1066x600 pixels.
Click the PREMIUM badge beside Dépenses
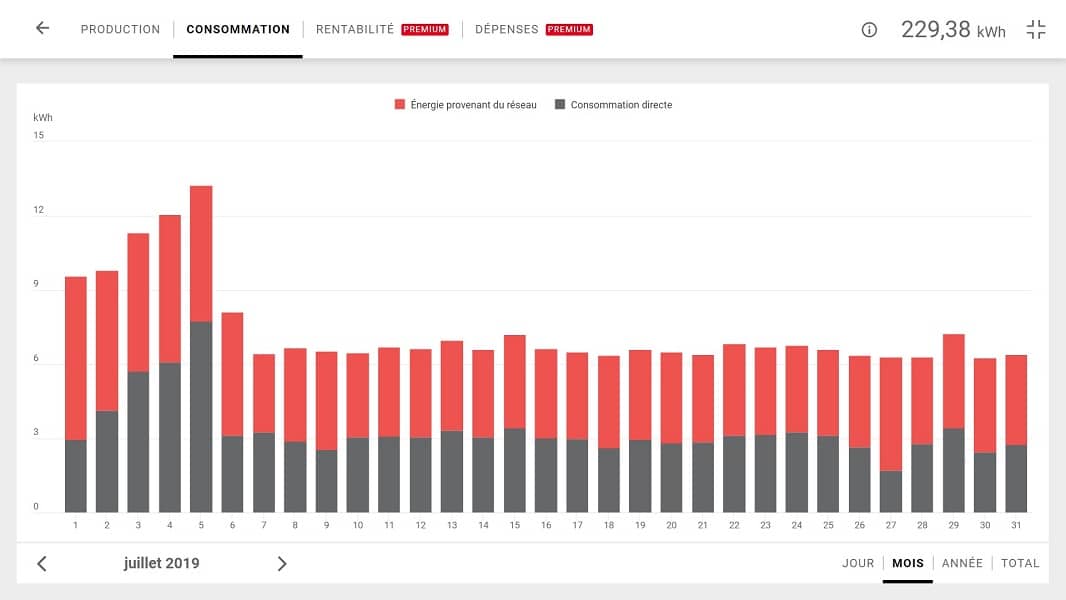569,30
